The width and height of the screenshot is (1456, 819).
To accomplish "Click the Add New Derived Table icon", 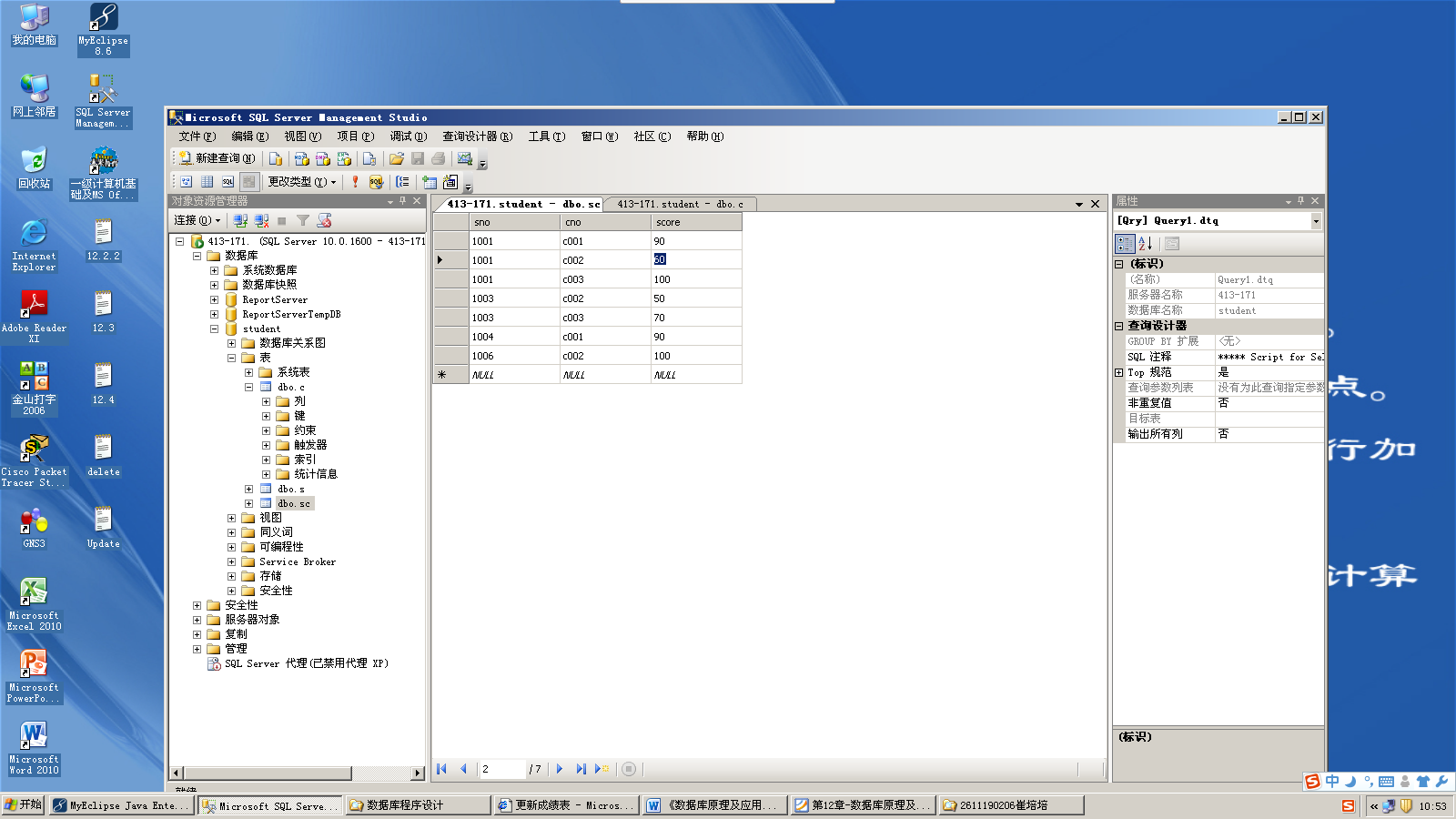I will [x=450, y=182].
